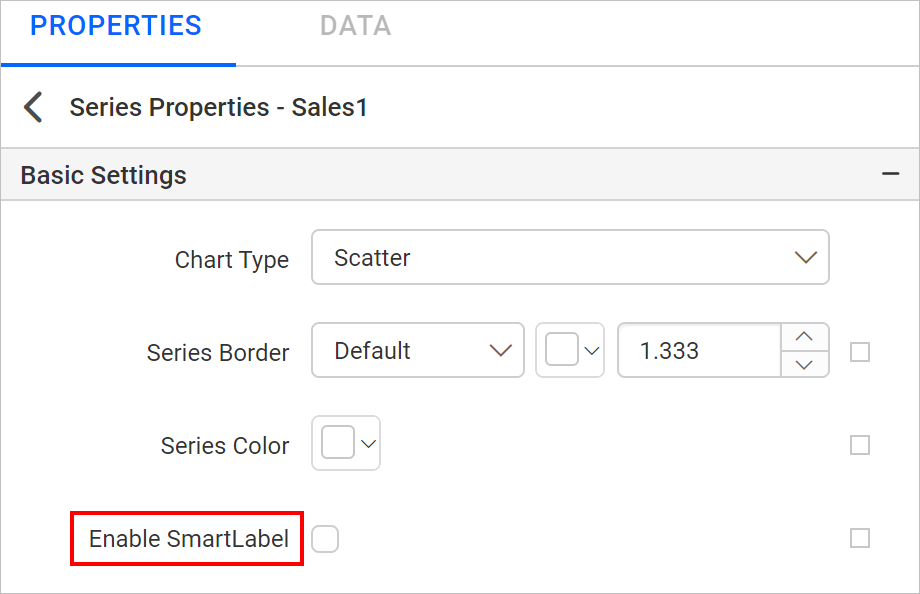Open border color picker chevron
The image size is (920, 594).
(591, 351)
